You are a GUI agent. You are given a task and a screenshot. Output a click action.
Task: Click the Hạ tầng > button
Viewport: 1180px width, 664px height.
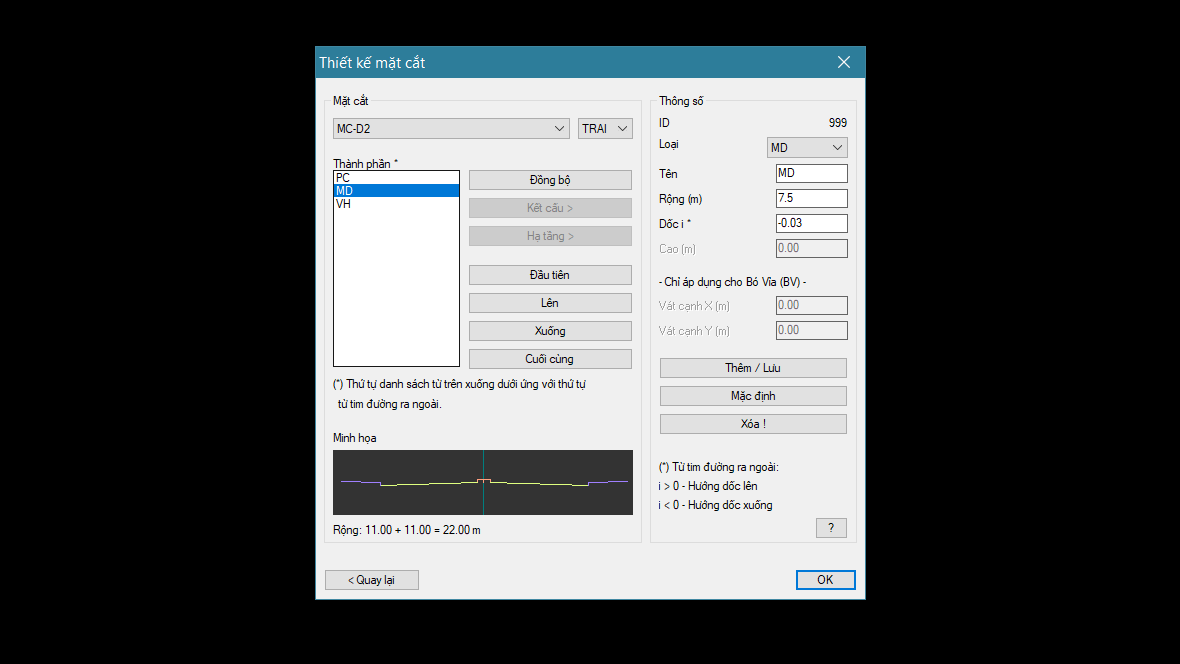tap(550, 236)
